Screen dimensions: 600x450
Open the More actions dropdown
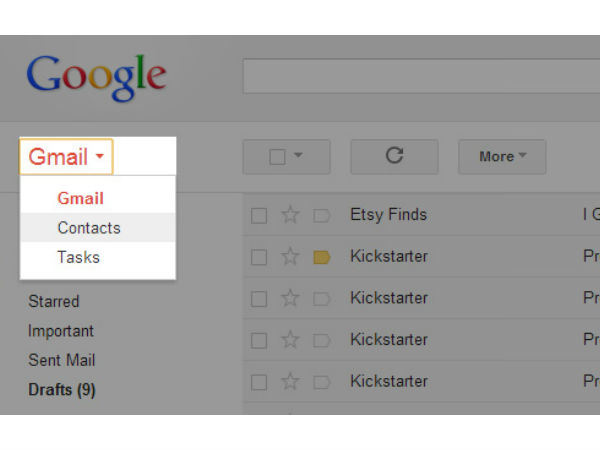502,156
